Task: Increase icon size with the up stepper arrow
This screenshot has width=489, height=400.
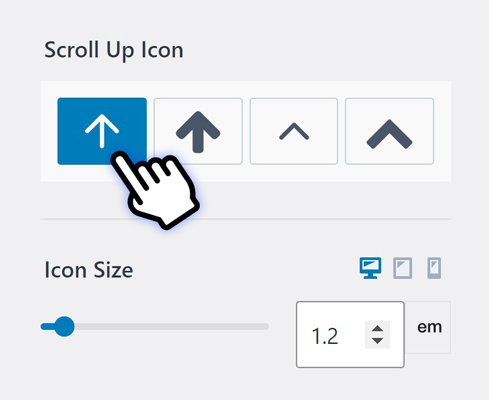Action: [x=377, y=329]
